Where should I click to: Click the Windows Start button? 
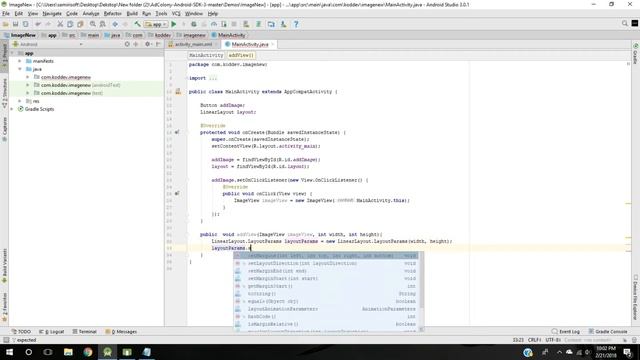coord(9,352)
